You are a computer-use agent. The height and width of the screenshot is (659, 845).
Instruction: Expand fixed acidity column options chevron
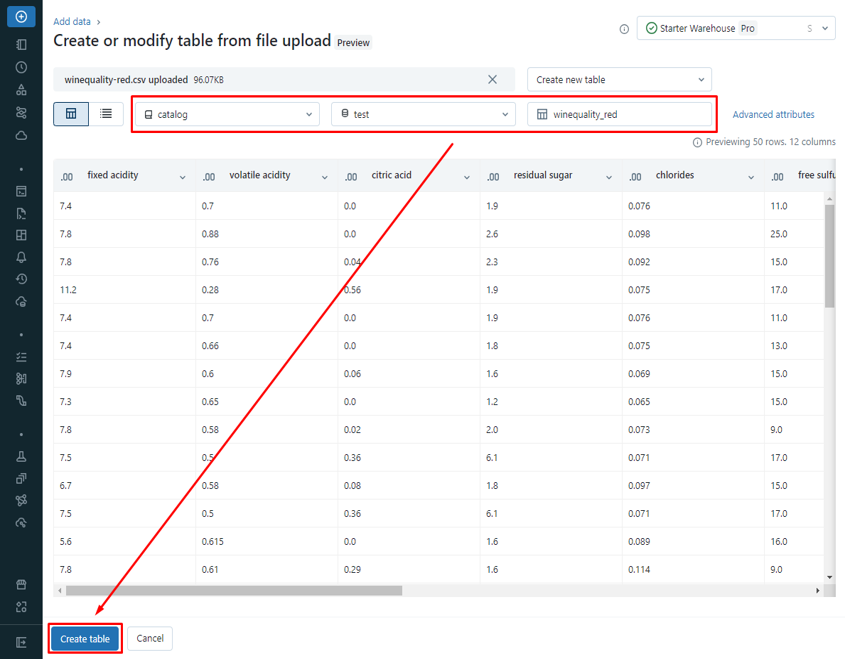click(x=183, y=177)
